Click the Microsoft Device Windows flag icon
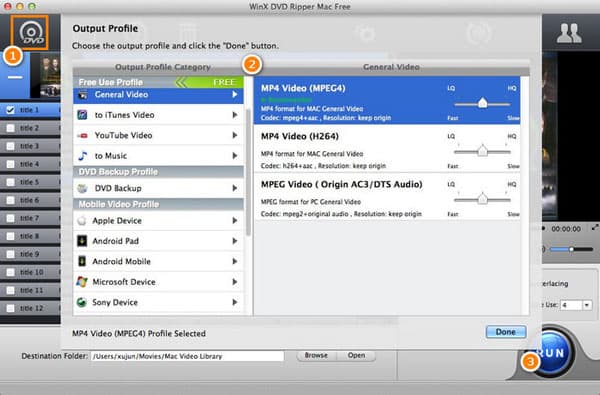Image resolution: width=600 pixels, height=395 pixels. click(x=82, y=282)
